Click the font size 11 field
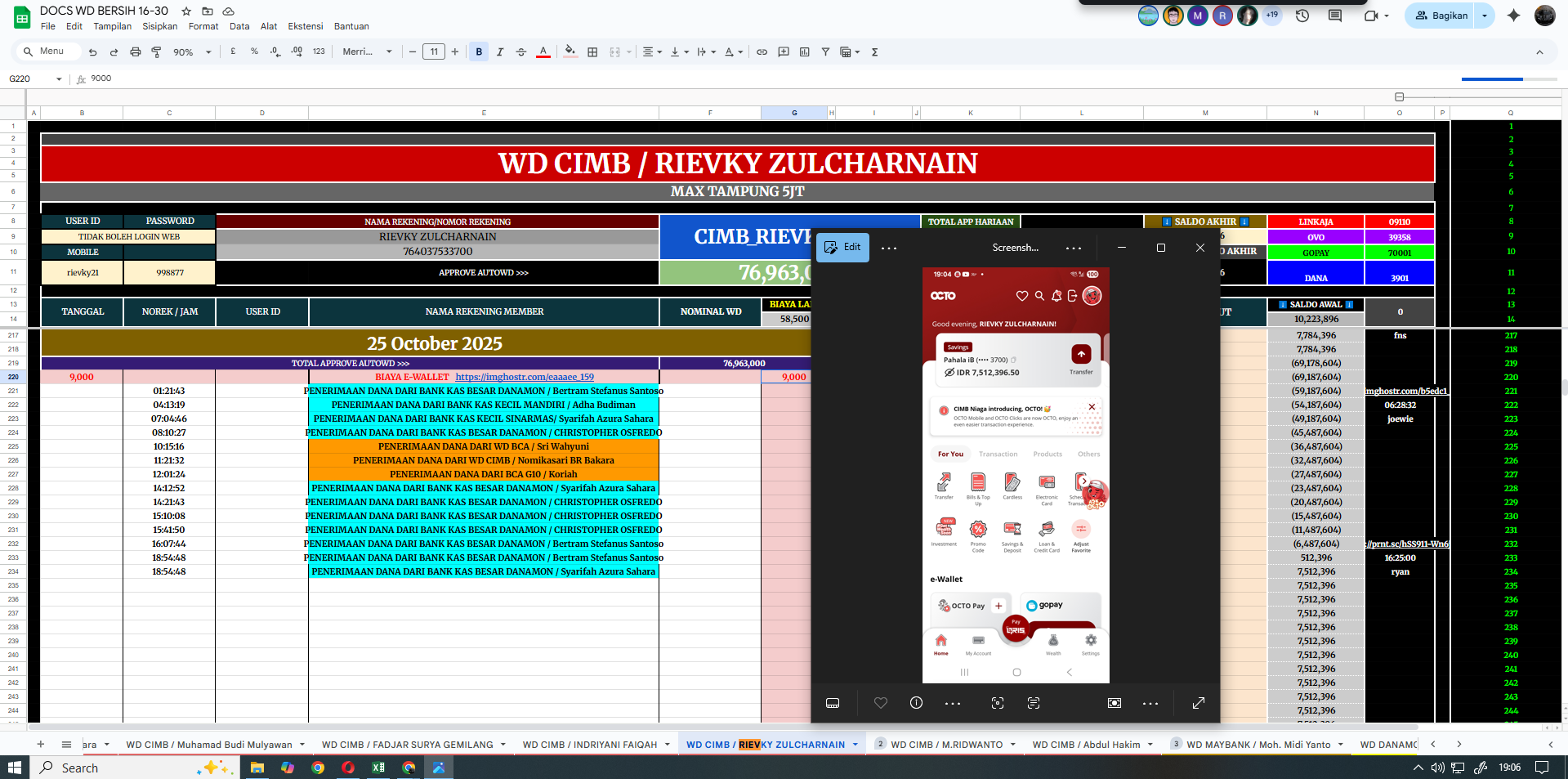1568x779 pixels. click(434, 52)
